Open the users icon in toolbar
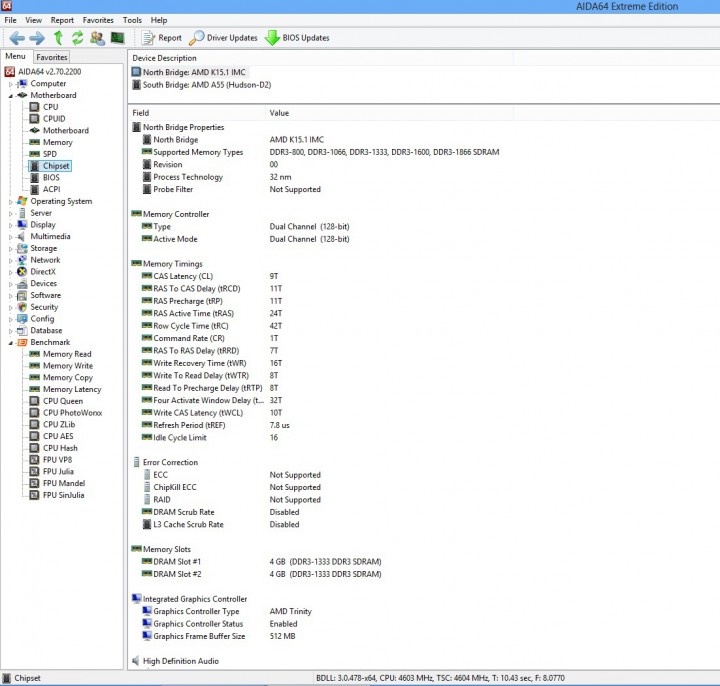 click(97, 38)
